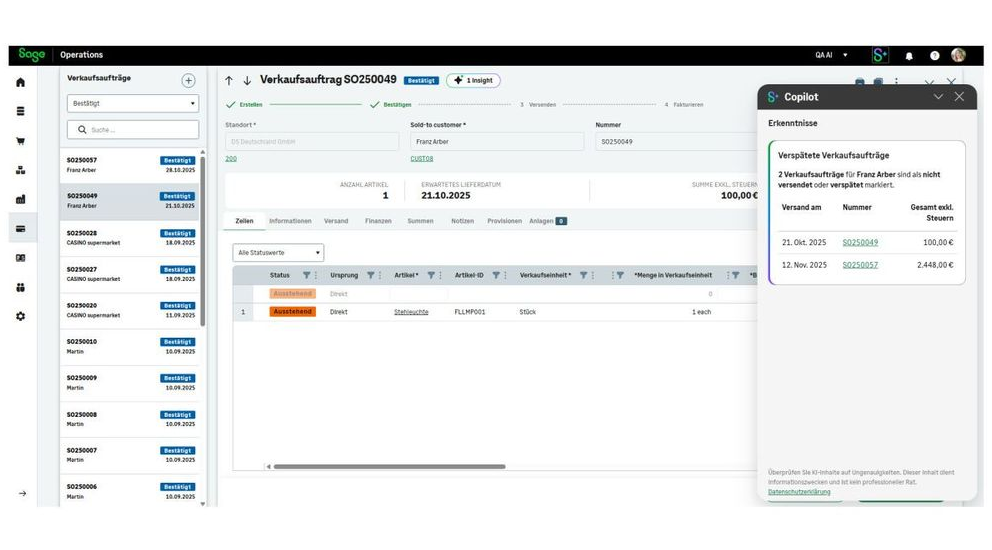Click the filter icon on Status column
The height and width of the screenshot is (550, 992).
[307, 275]
